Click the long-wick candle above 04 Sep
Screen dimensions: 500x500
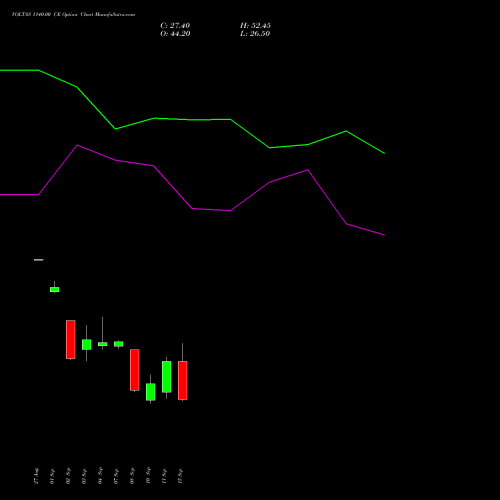(x=103, y=344)
